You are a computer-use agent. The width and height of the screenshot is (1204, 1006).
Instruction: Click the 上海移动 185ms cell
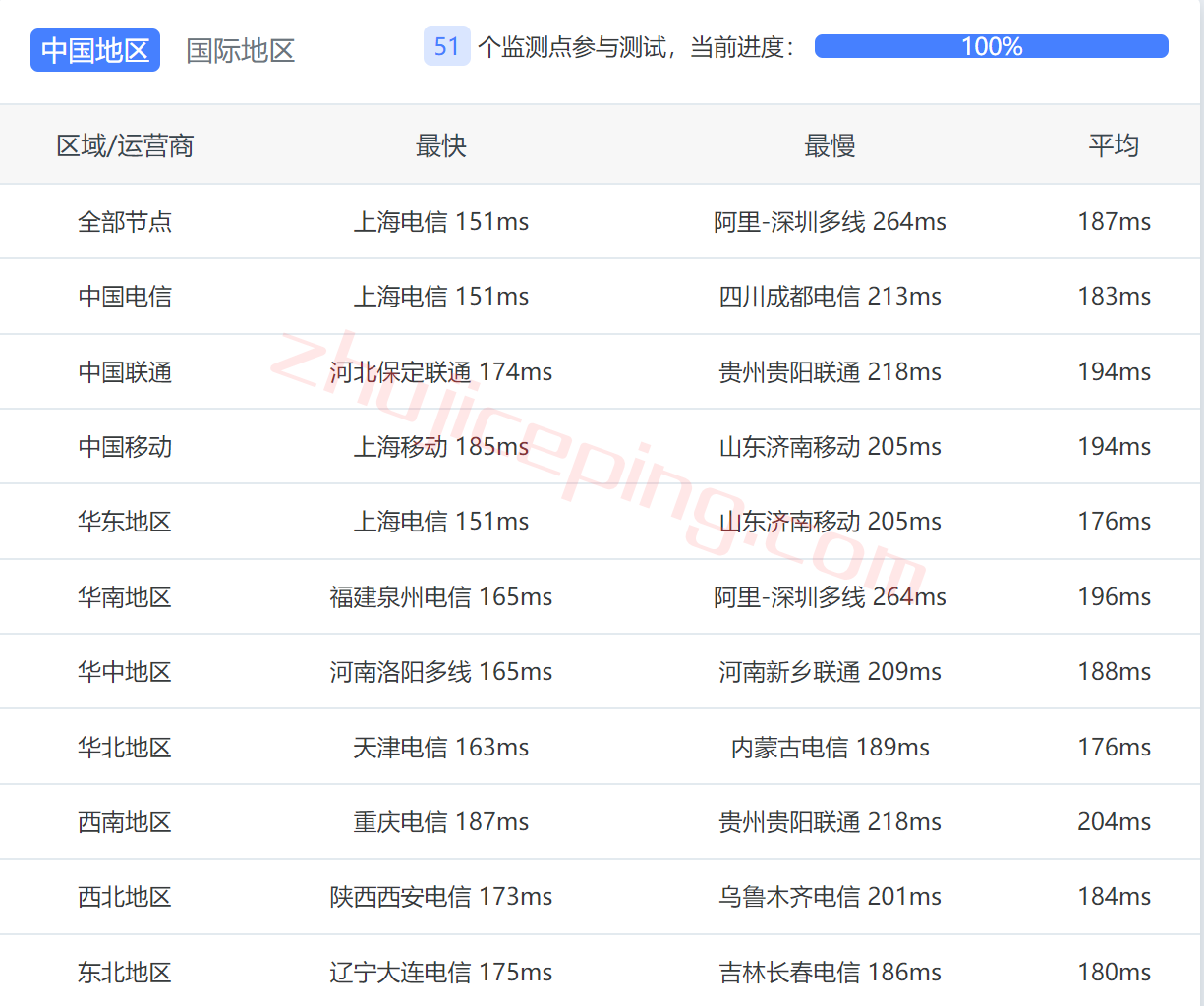point(441,446)
